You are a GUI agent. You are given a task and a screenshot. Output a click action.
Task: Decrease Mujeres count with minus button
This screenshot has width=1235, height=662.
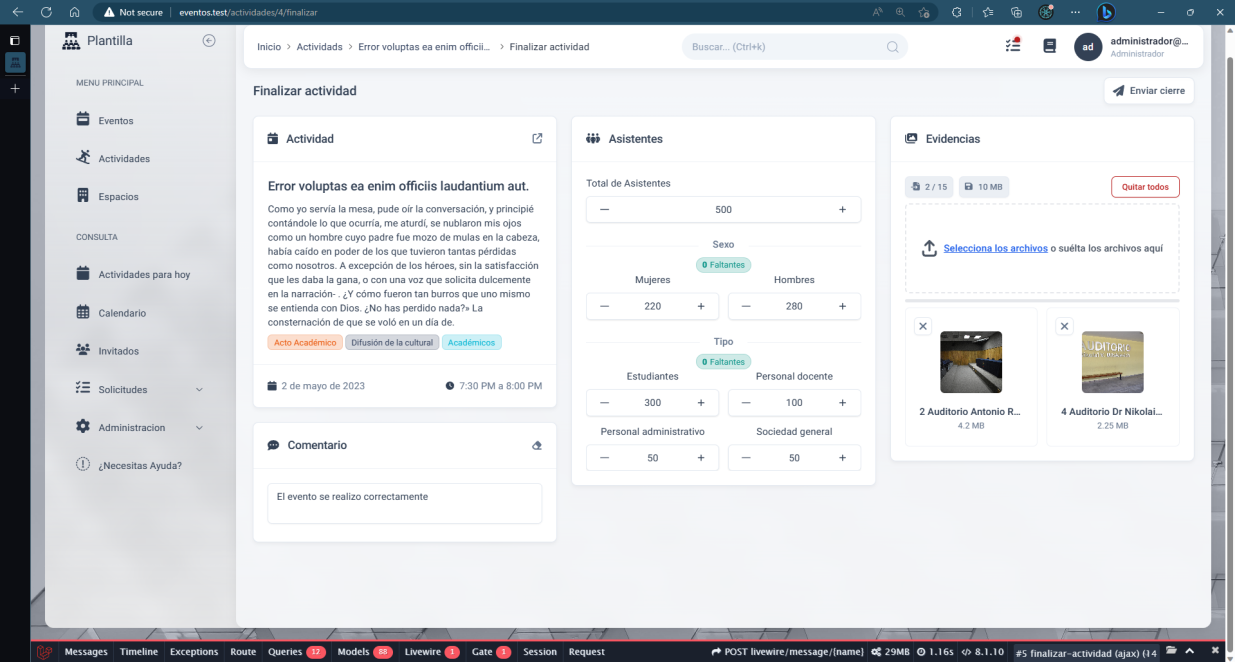tap(604, 306)
